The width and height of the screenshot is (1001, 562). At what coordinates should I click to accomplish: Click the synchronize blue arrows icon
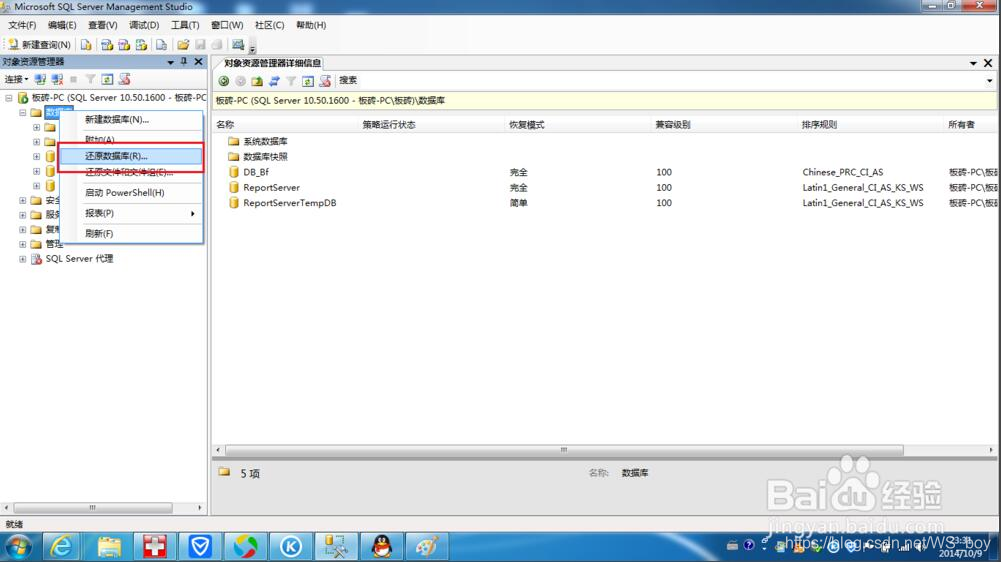coord(274,80)
